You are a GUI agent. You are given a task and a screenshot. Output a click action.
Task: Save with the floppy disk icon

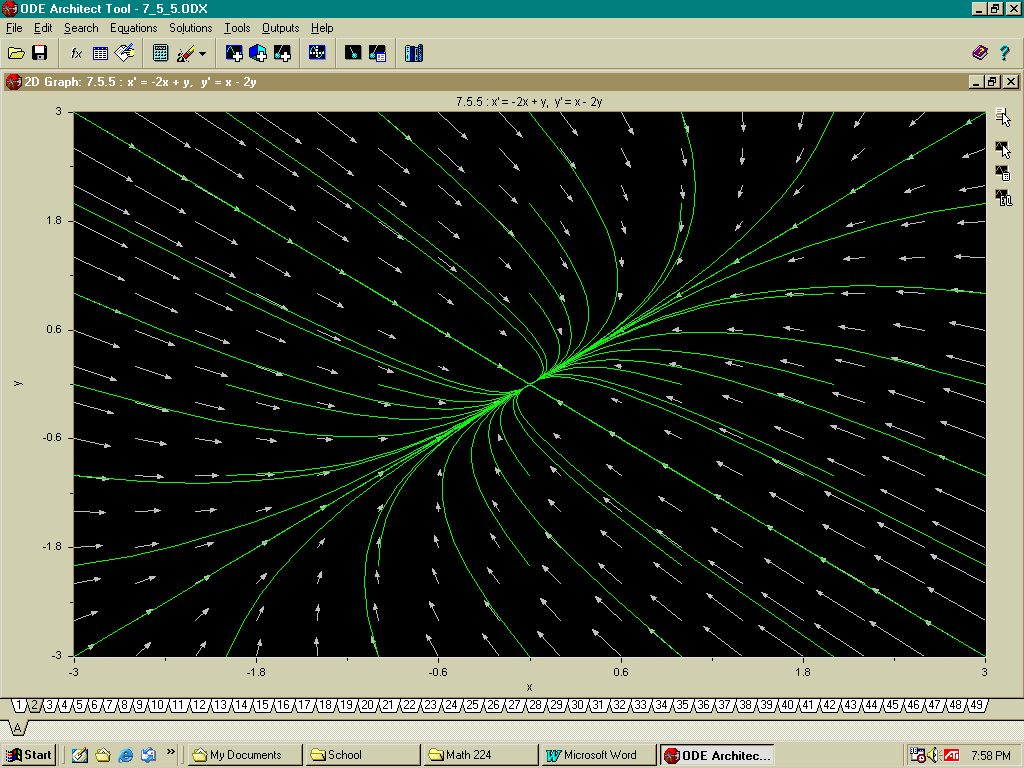point(40,53)
